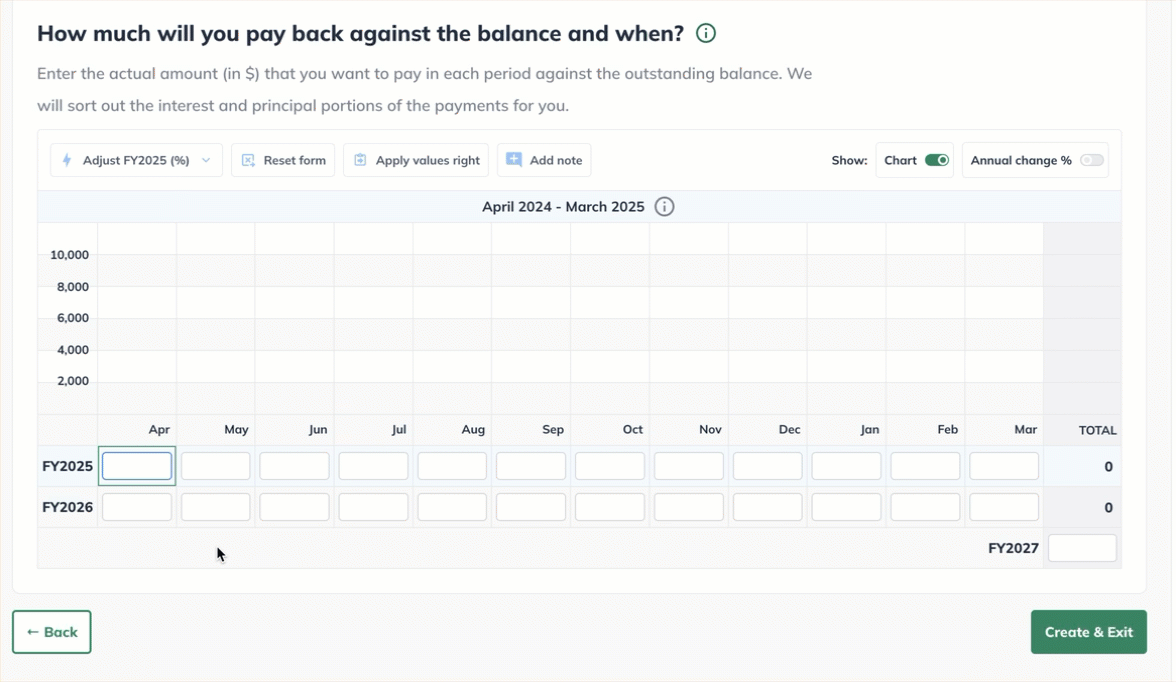Click the 'April 2024 - March 2025' period text
1176x682 pixels.
[x=563, y=206]
